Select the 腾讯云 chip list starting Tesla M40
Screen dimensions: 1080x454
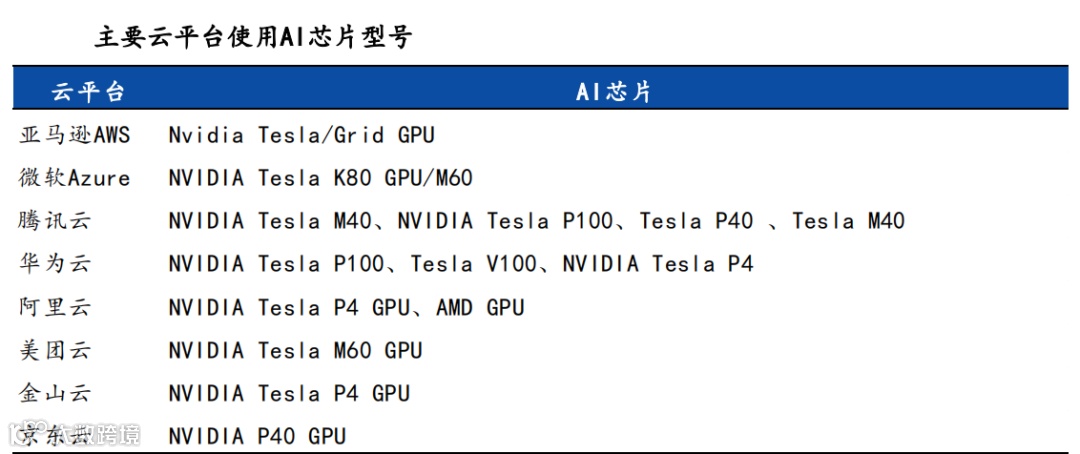click(536, 221)
